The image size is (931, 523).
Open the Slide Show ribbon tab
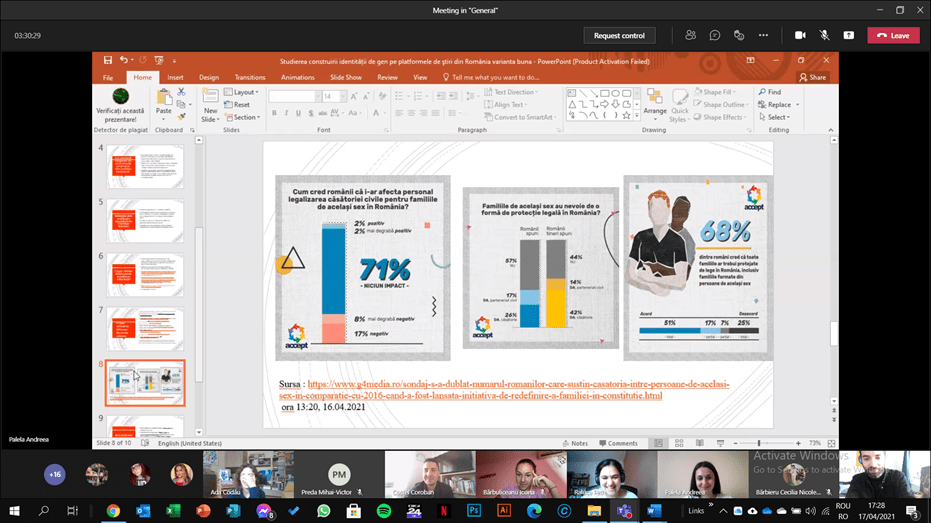345,77
